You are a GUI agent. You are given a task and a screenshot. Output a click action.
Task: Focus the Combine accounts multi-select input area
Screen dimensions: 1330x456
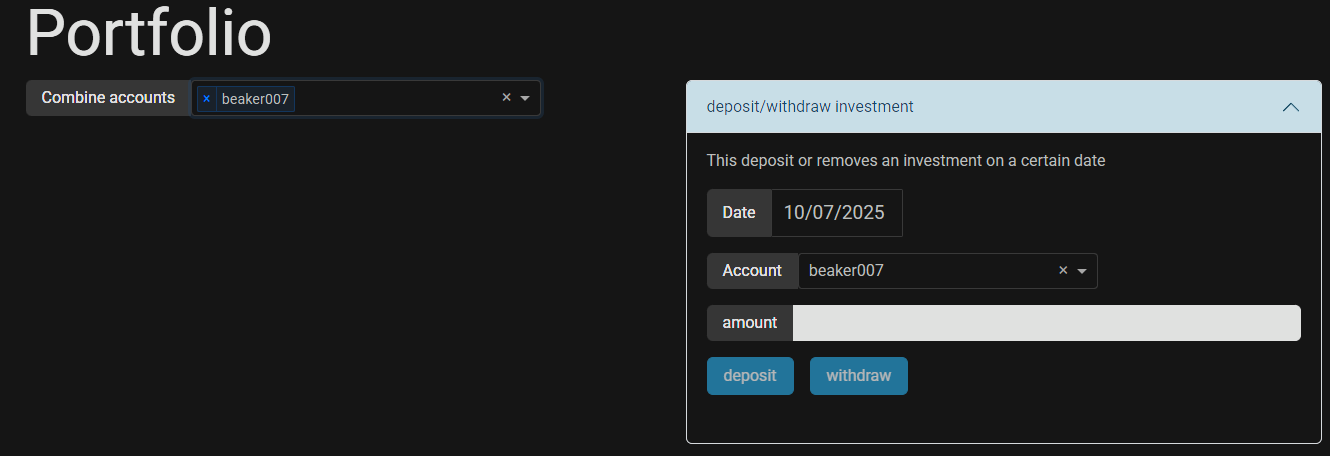[x=395, y=98]
